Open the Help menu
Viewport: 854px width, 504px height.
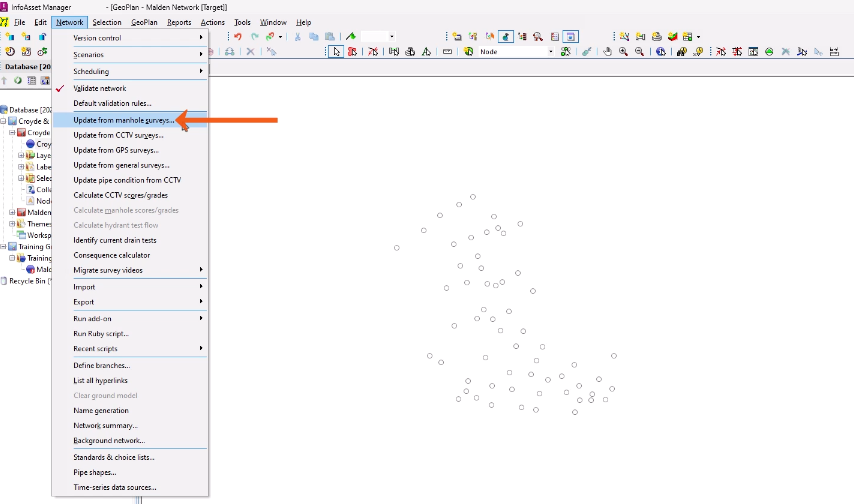coord(303,22)
